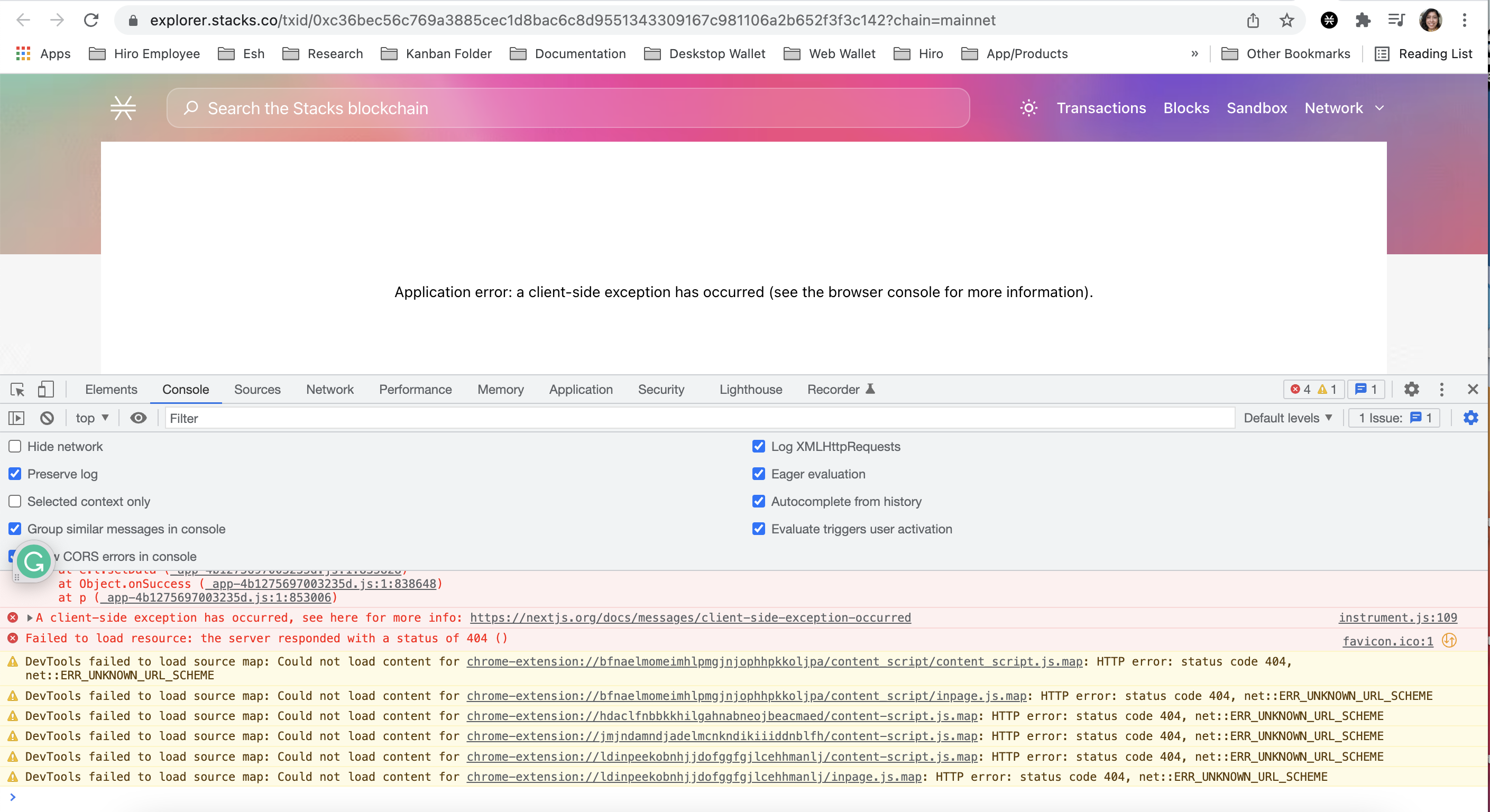Open instrument.js:109 source link
Screen dimensions: 1490x812
[x=1397, y=617]
